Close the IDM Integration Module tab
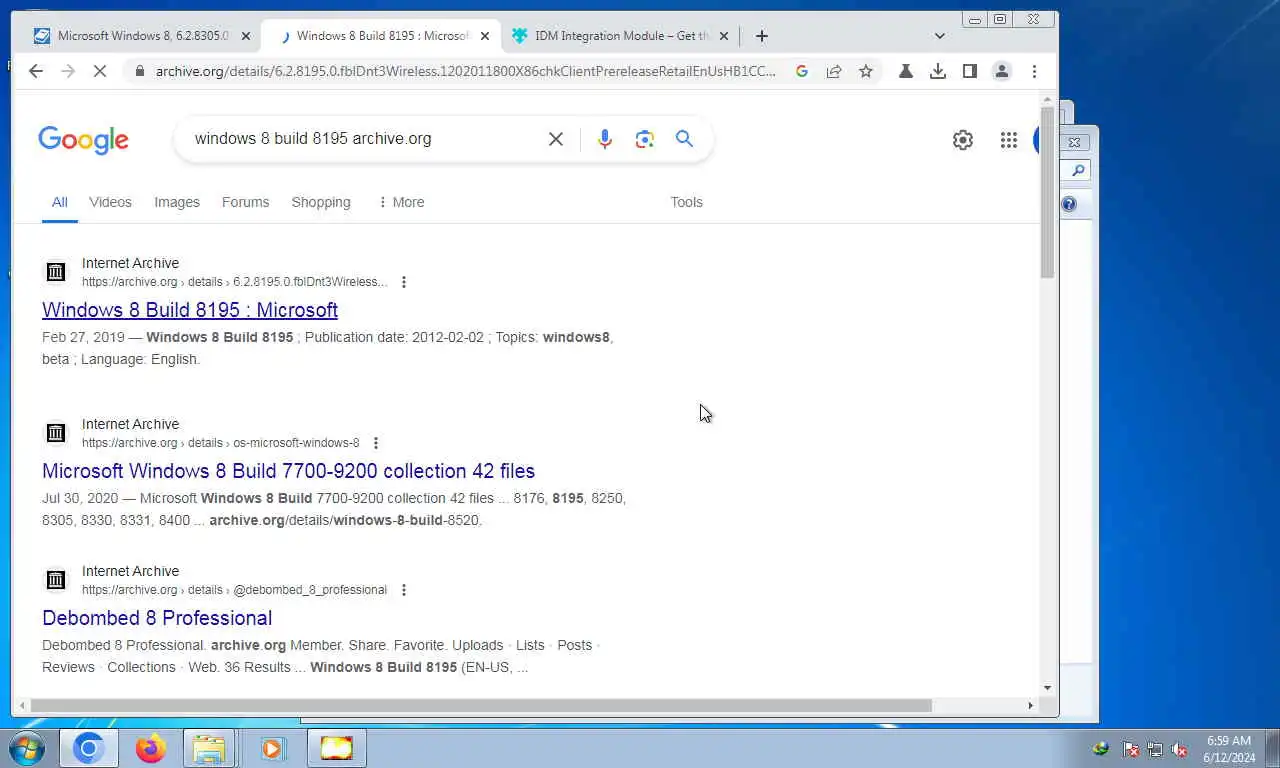Image resolution: width=1280 pixels, height=768 pixels. click(724, 36)
